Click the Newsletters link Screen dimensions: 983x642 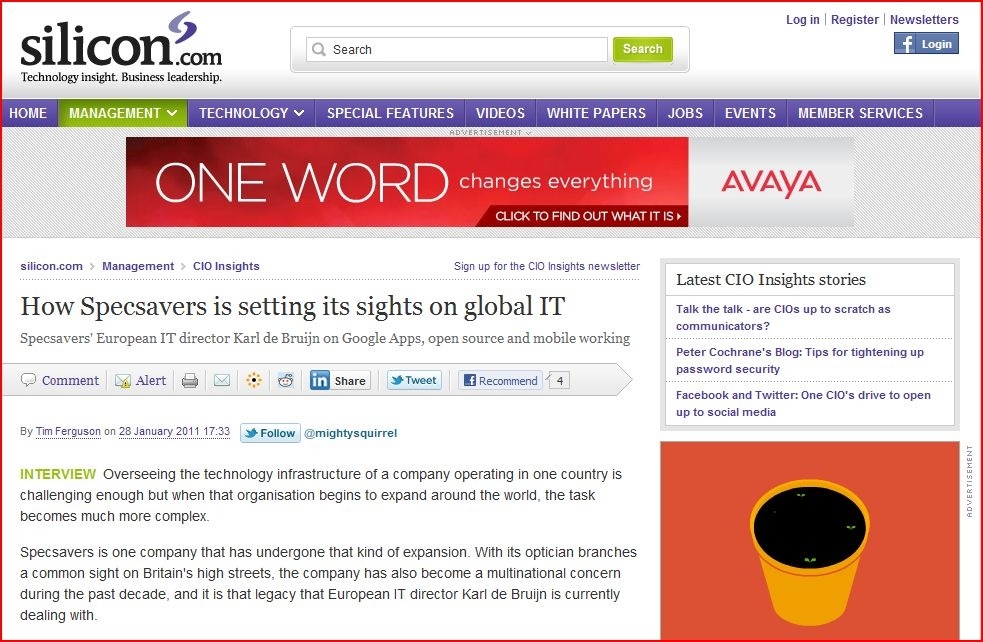point(924,19)
